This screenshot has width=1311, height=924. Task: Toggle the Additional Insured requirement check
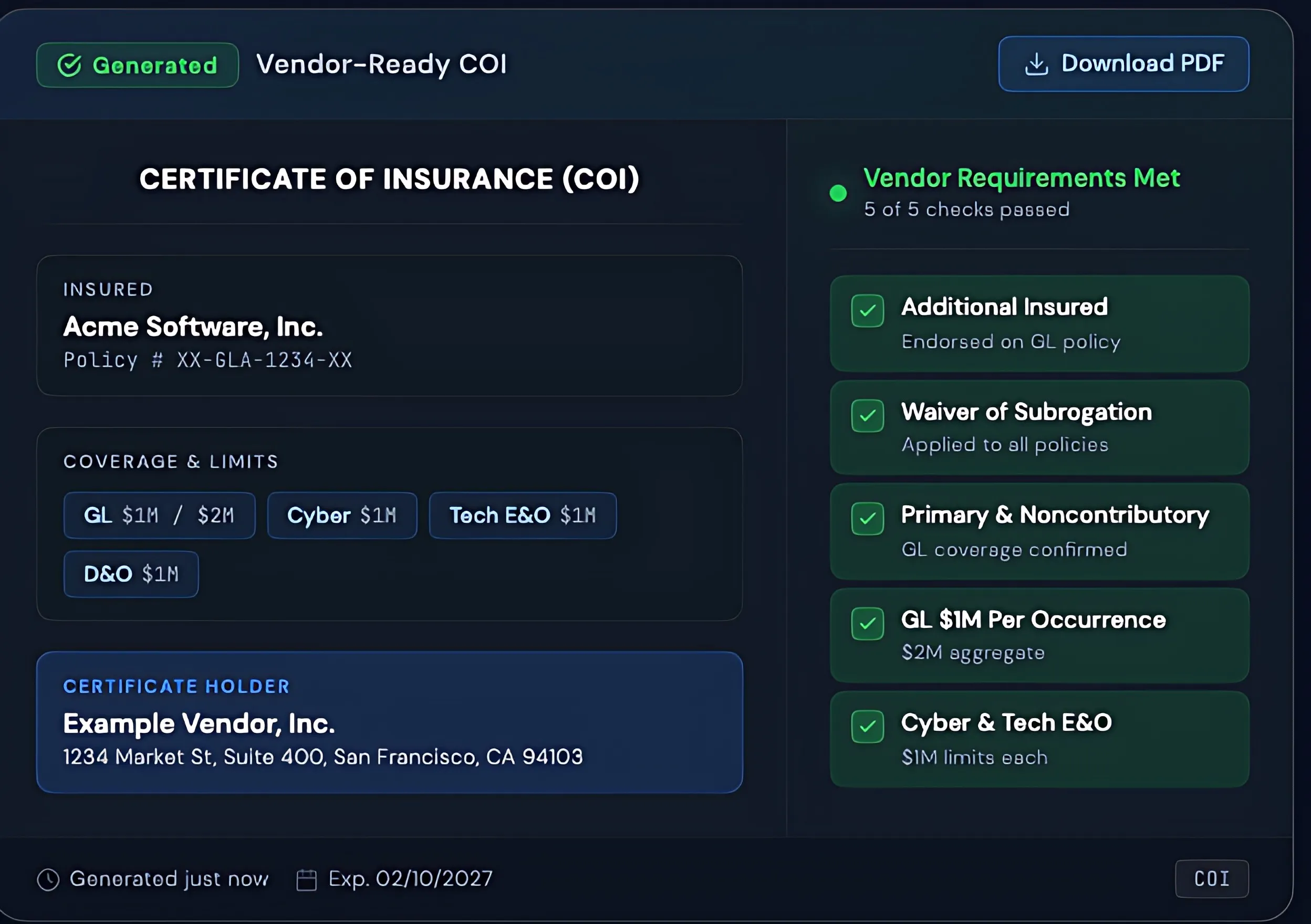867,310
